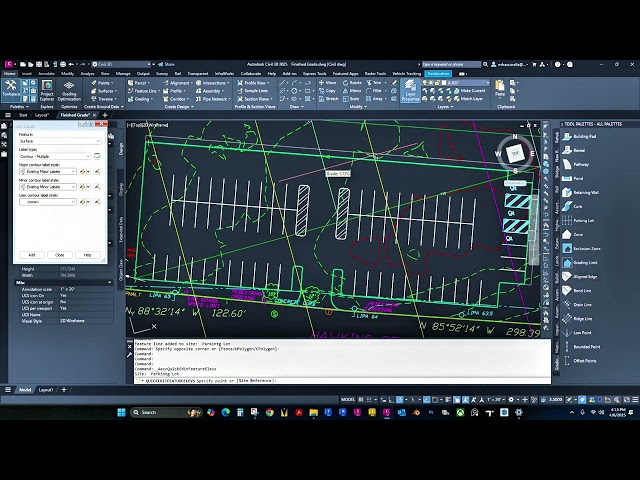This screenshot has height=480, width=640.
Task: Expand the Points ribbon dropdown
Action: (x=102, y=82)
